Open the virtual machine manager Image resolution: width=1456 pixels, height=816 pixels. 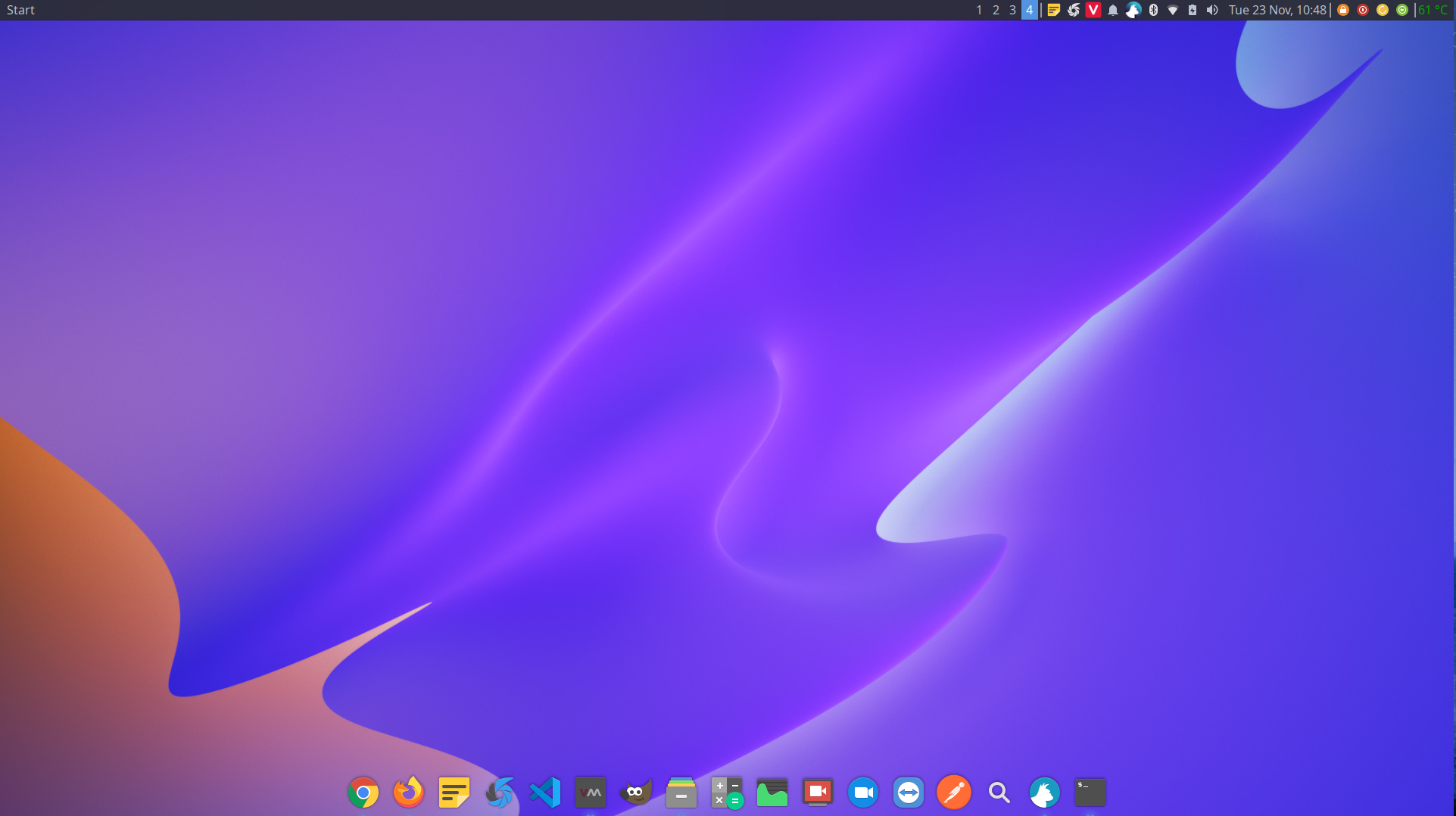[x=590, y=793]
